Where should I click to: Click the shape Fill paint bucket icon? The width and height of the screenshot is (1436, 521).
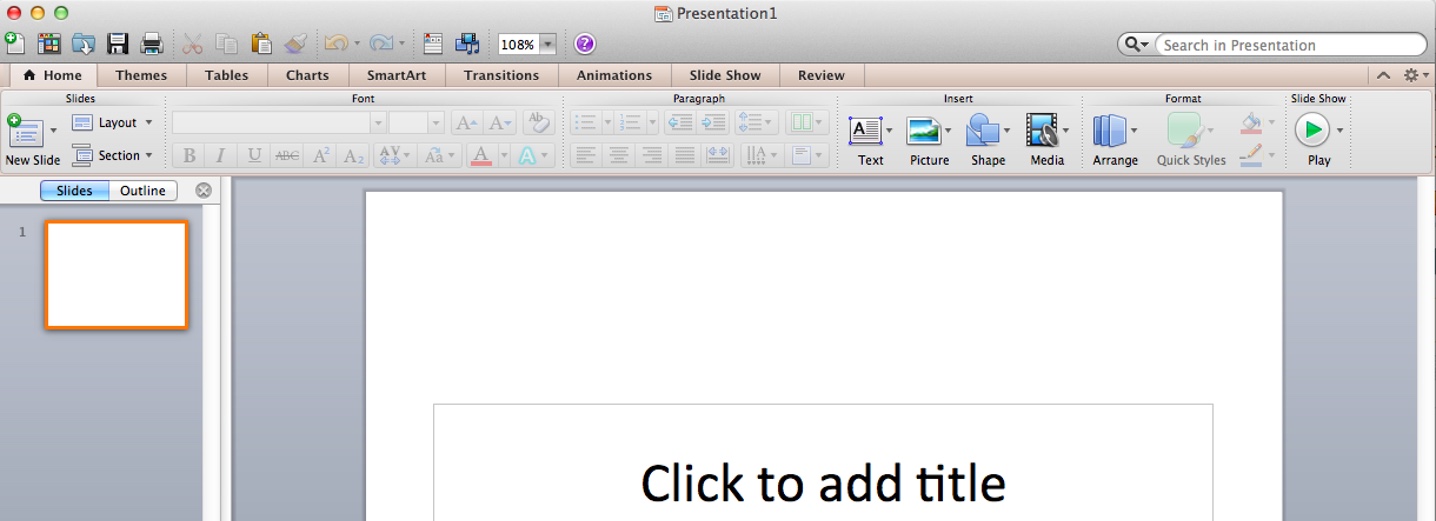point(1251,124)
